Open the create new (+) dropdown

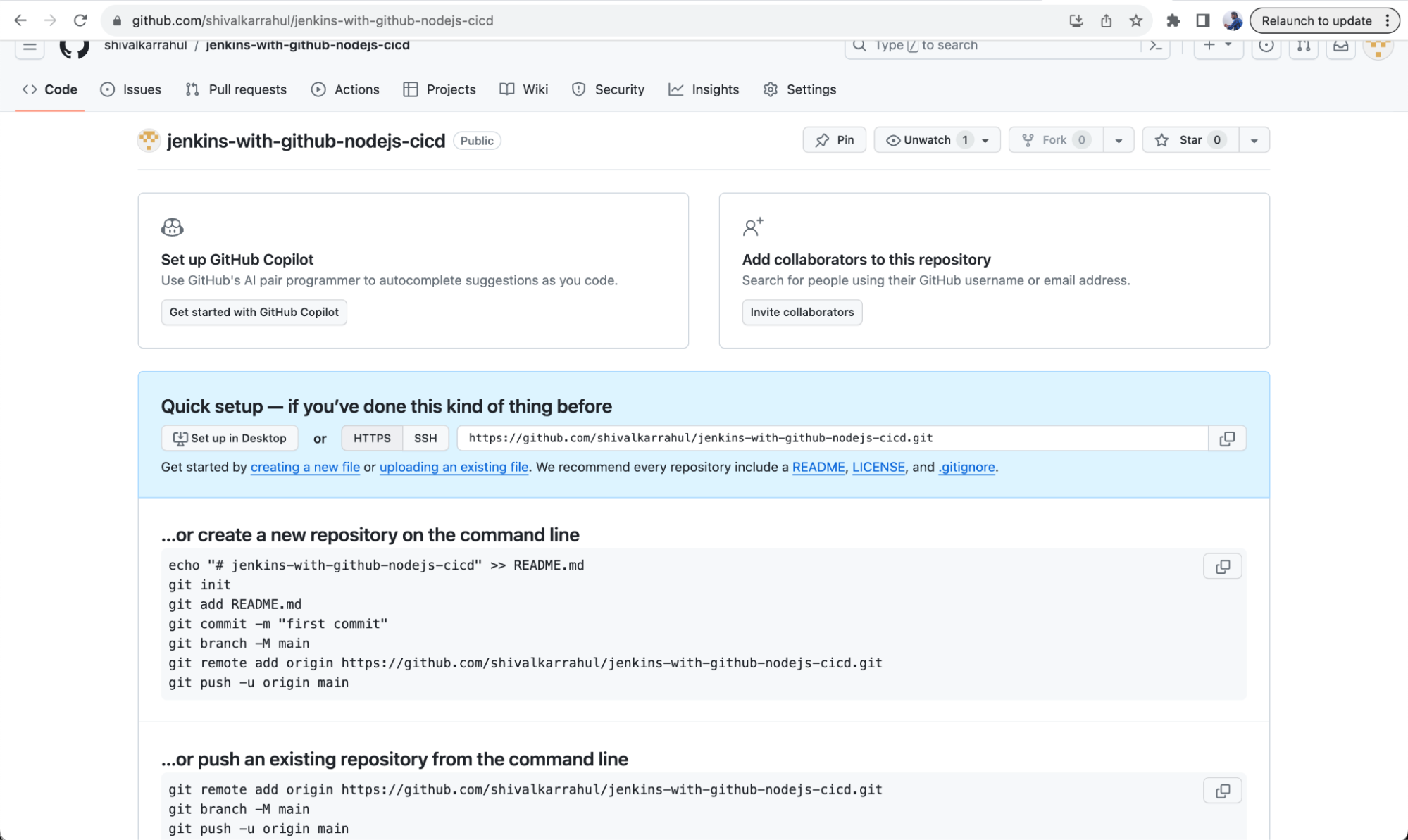click(1218, 44)
